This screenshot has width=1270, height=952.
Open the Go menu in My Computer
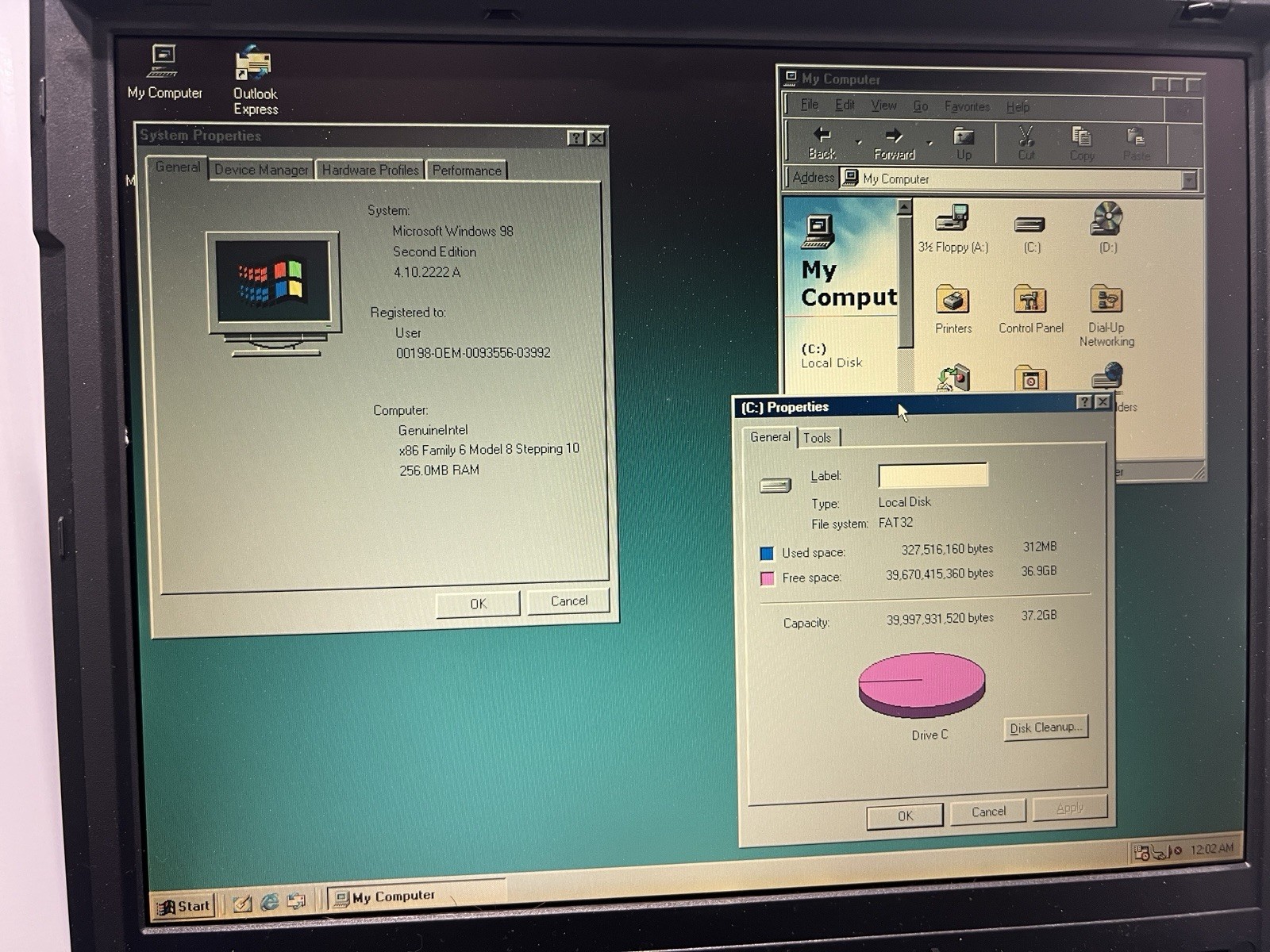pyautogui.click(x=920, y=106)
